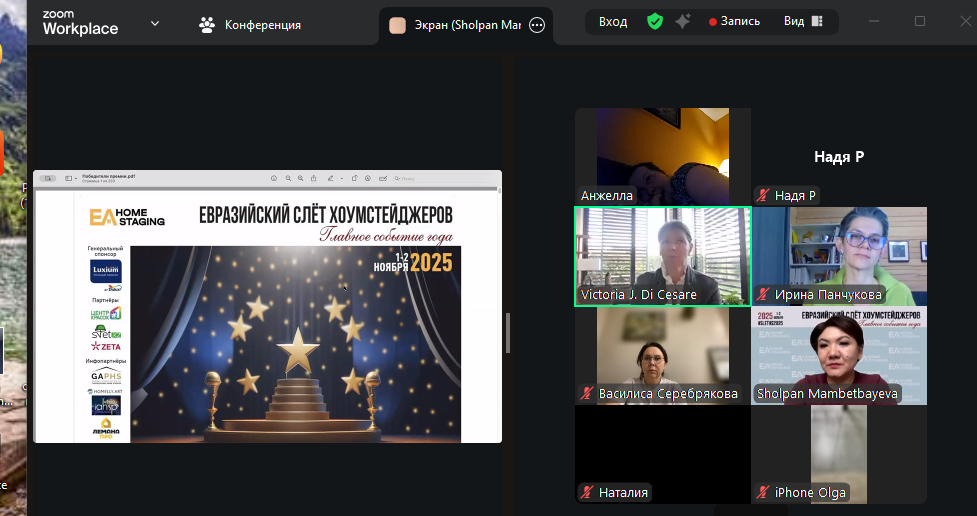Click the zoom out magnifier in PDF toolbar

288,178
